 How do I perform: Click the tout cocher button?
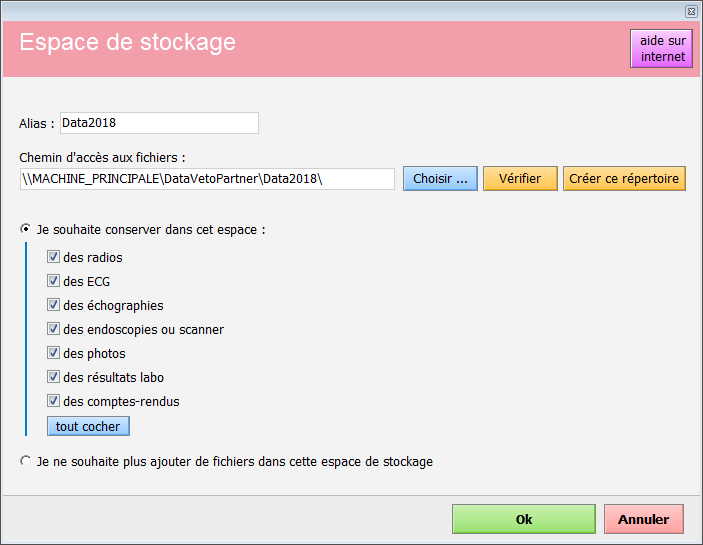pos(88,426)
